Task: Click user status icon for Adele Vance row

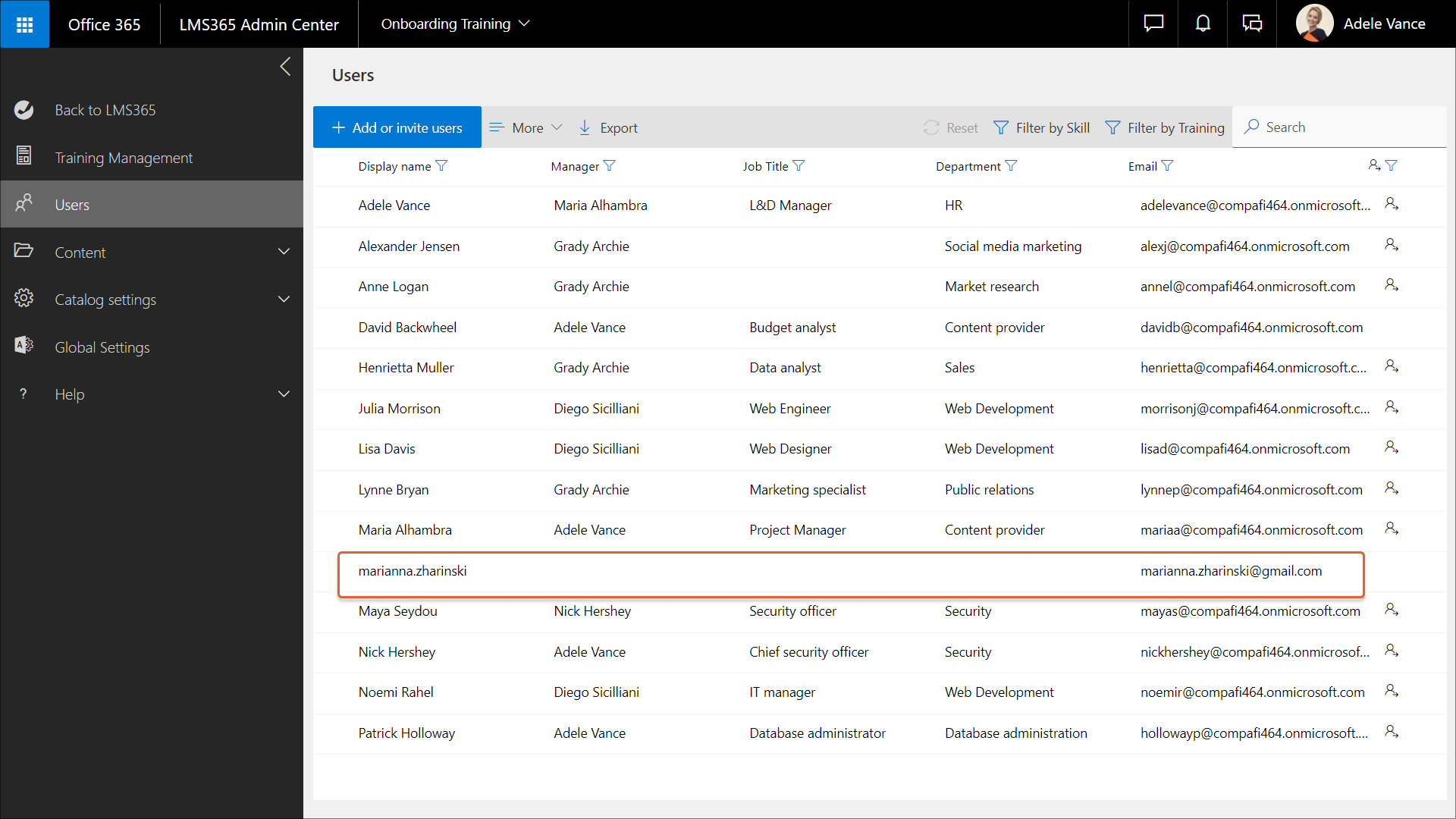Action: (1391, 204)
